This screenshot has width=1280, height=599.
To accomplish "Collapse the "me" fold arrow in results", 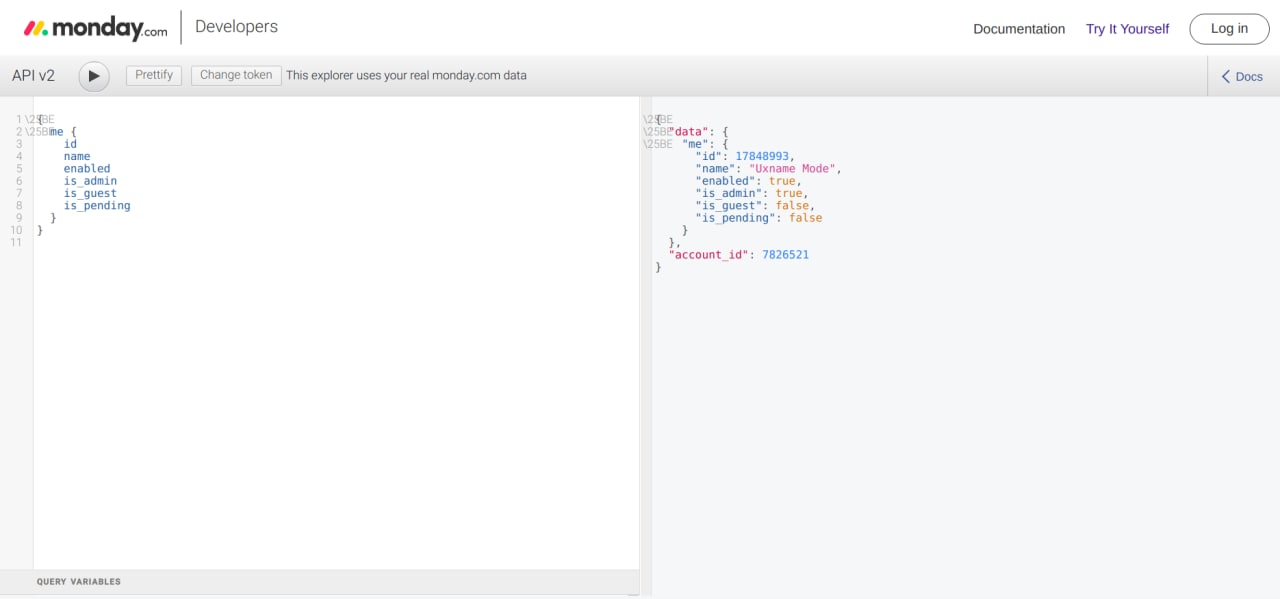I will click(x=658, y=144).
